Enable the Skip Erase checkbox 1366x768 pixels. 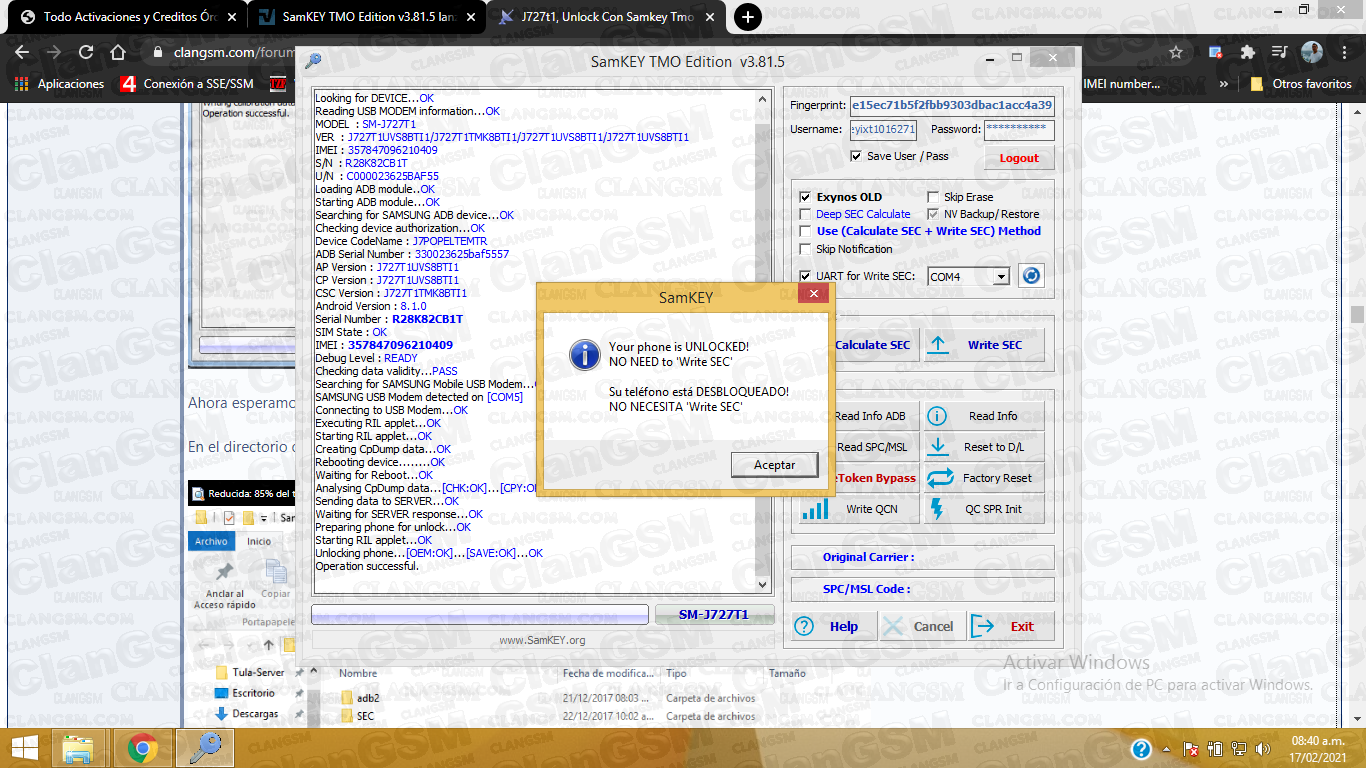coord(933,197)
